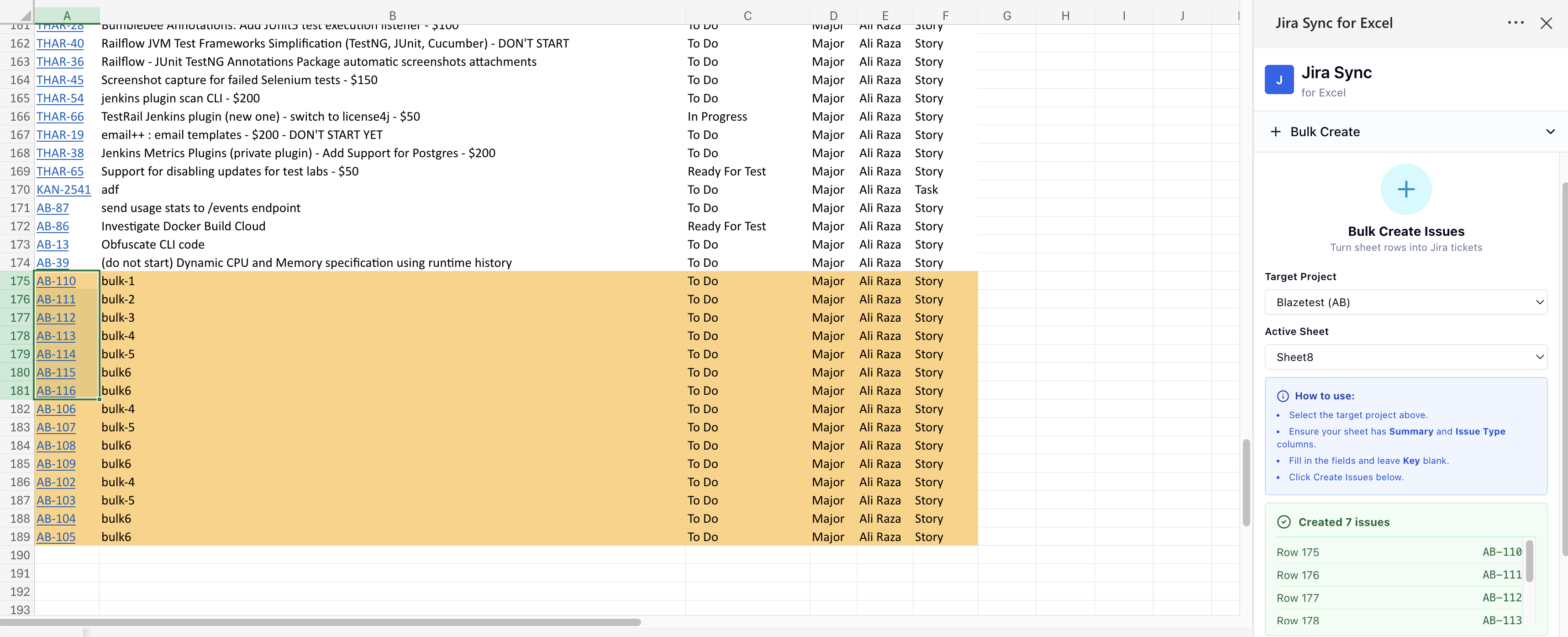The width and height of the screenshot is (1568, 637).
Task: Open the KAN-2541 issue link
Action: [x=64, y=189]
